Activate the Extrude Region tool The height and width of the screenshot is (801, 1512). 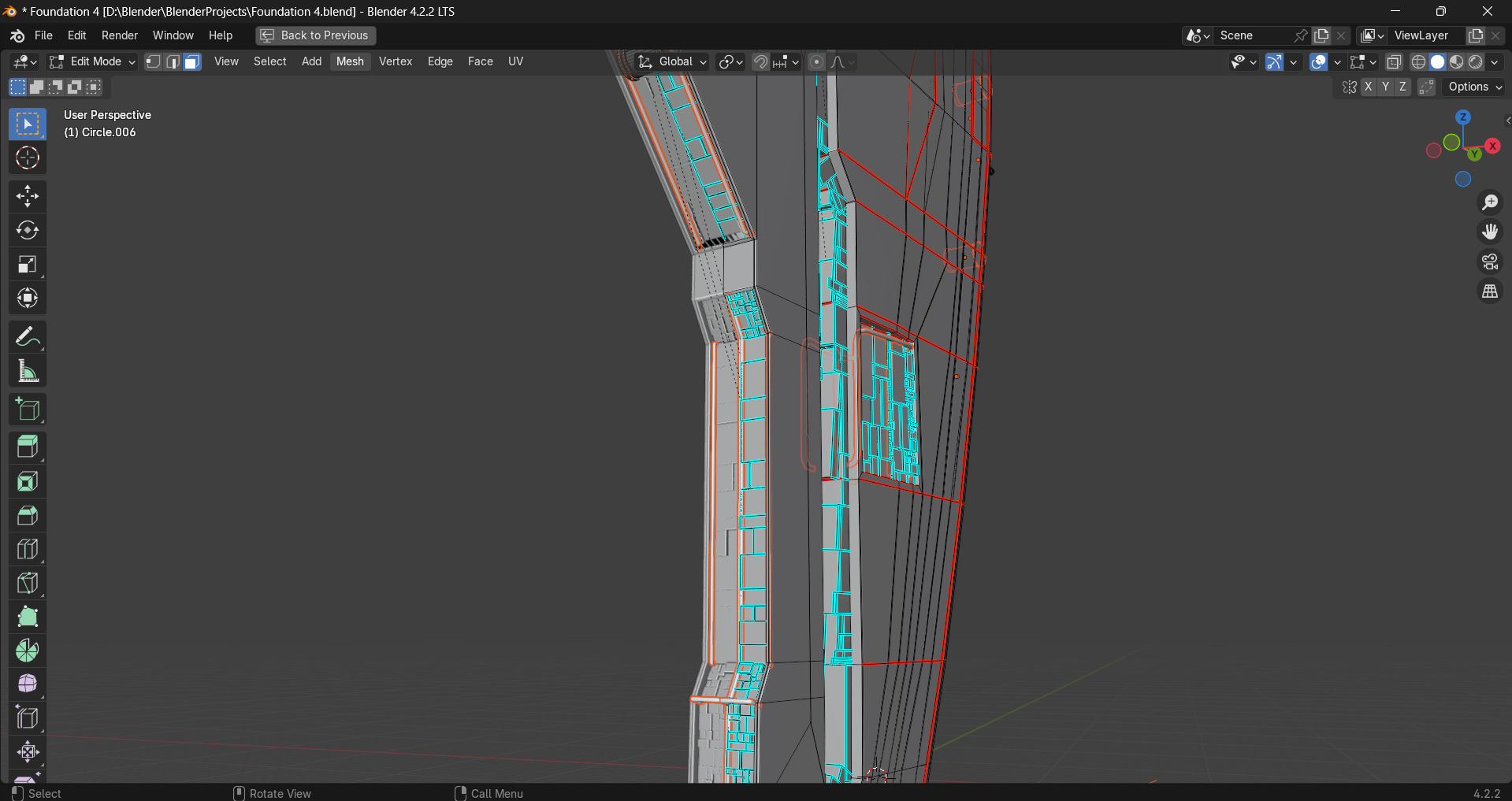[28, 447]
